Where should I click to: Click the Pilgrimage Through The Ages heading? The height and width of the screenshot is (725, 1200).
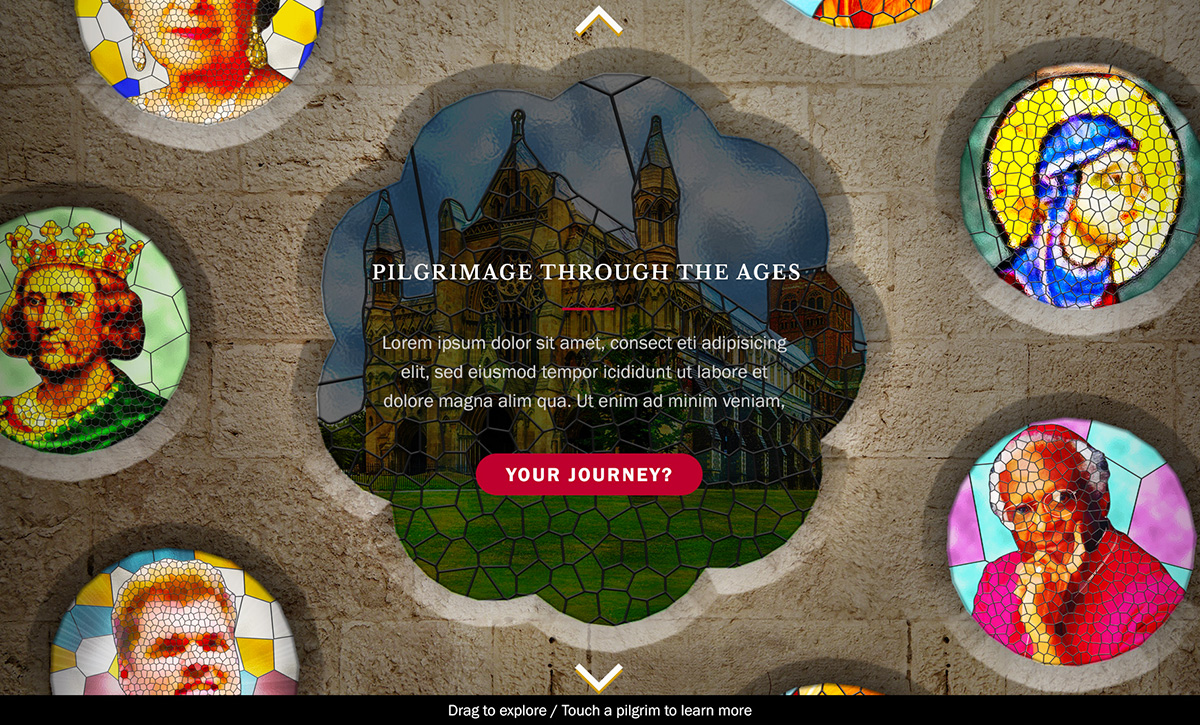tap(586, 272)
